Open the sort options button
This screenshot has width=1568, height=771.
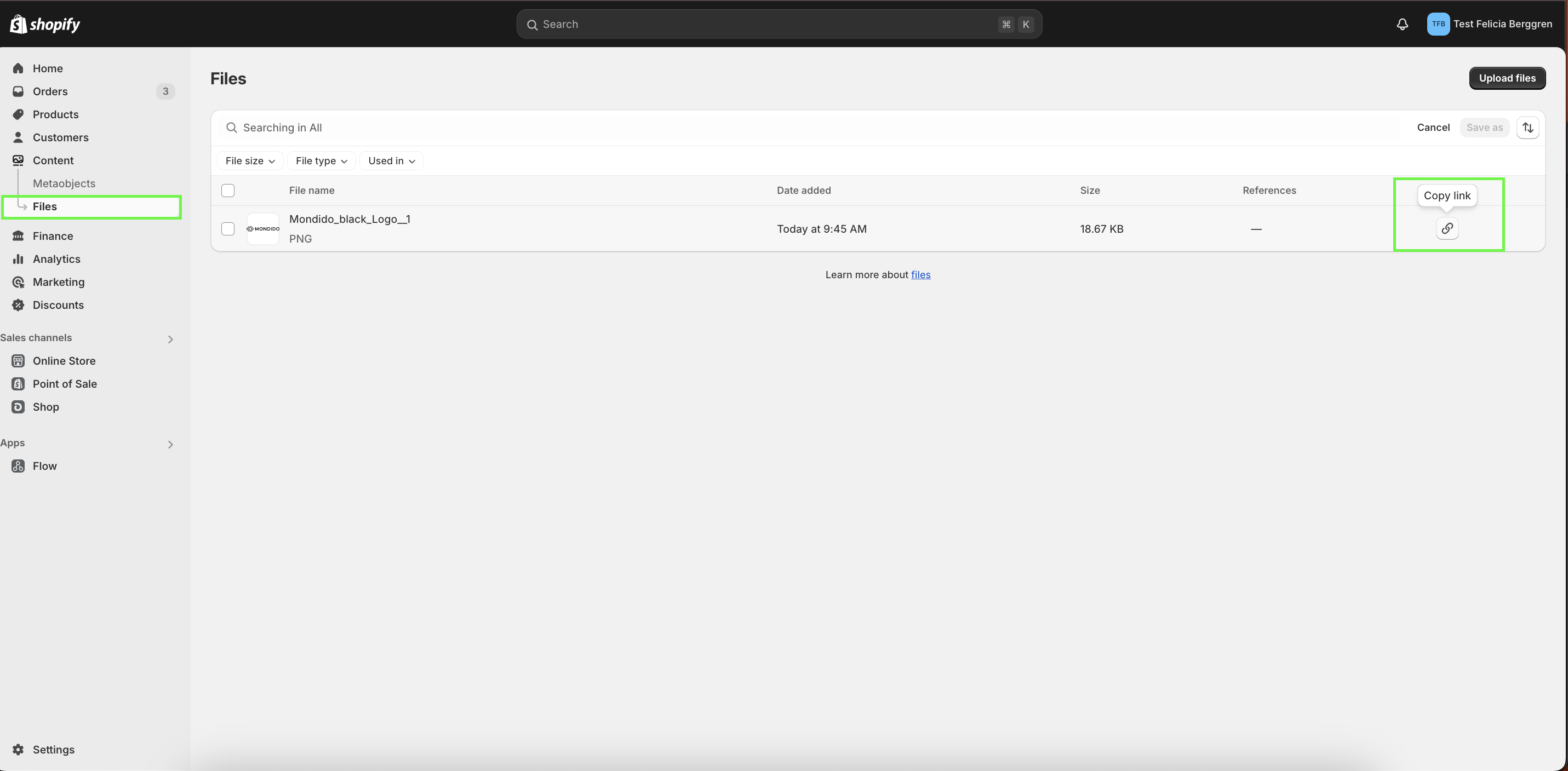[1527, 128]
